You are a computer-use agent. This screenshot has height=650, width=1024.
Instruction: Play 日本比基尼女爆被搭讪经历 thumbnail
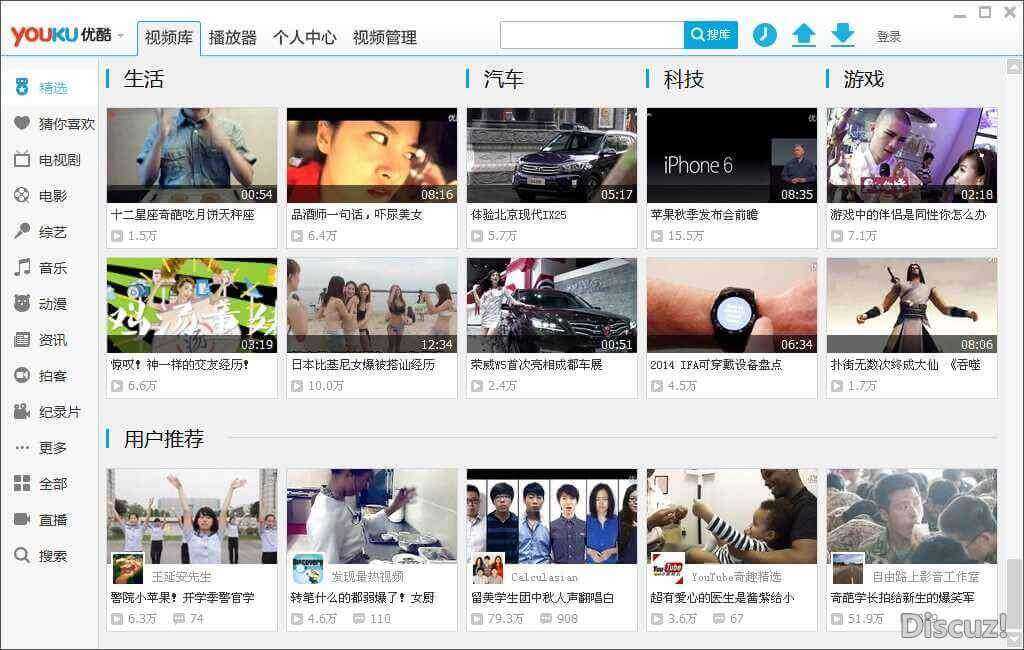point(372,305)
